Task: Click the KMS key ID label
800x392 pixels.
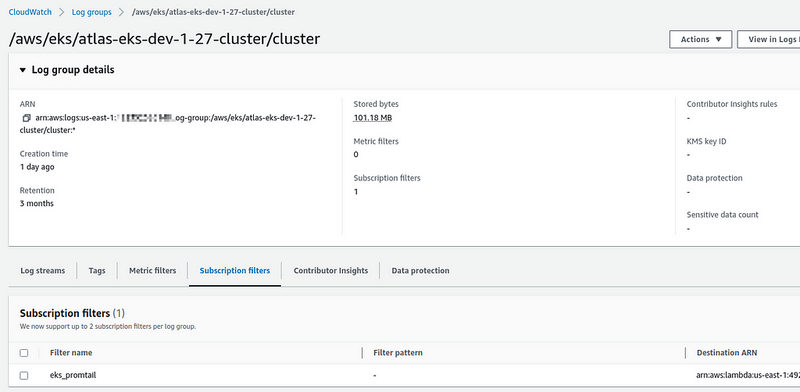Action: [707, 141]
